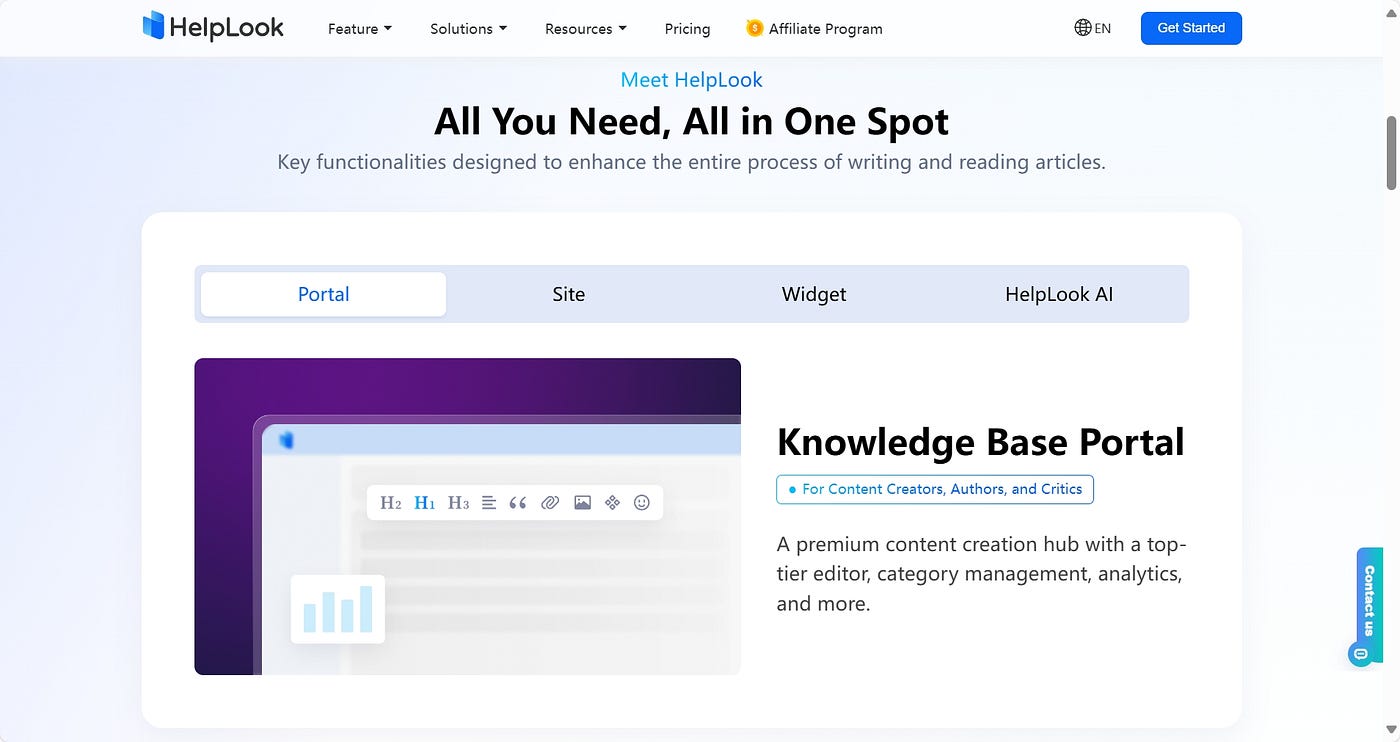Click the H2 heading icon
This screenshot has width=1400, height=742.
coord(390,503)
